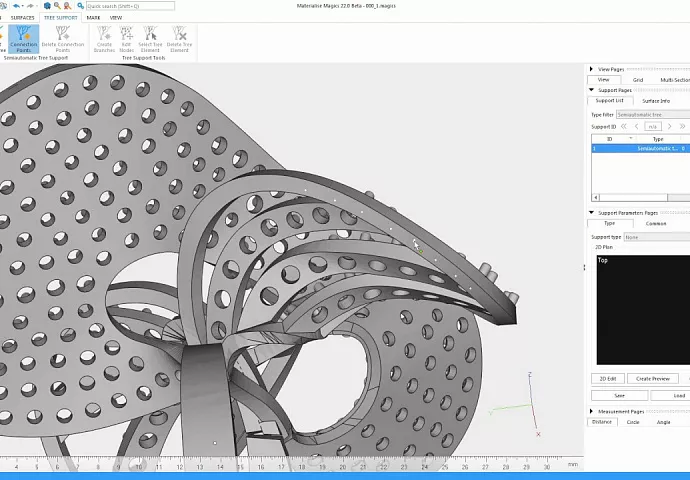690x480 pixels.
Task: Choose the Edit Nodes tool
Action: click(126, 39)
